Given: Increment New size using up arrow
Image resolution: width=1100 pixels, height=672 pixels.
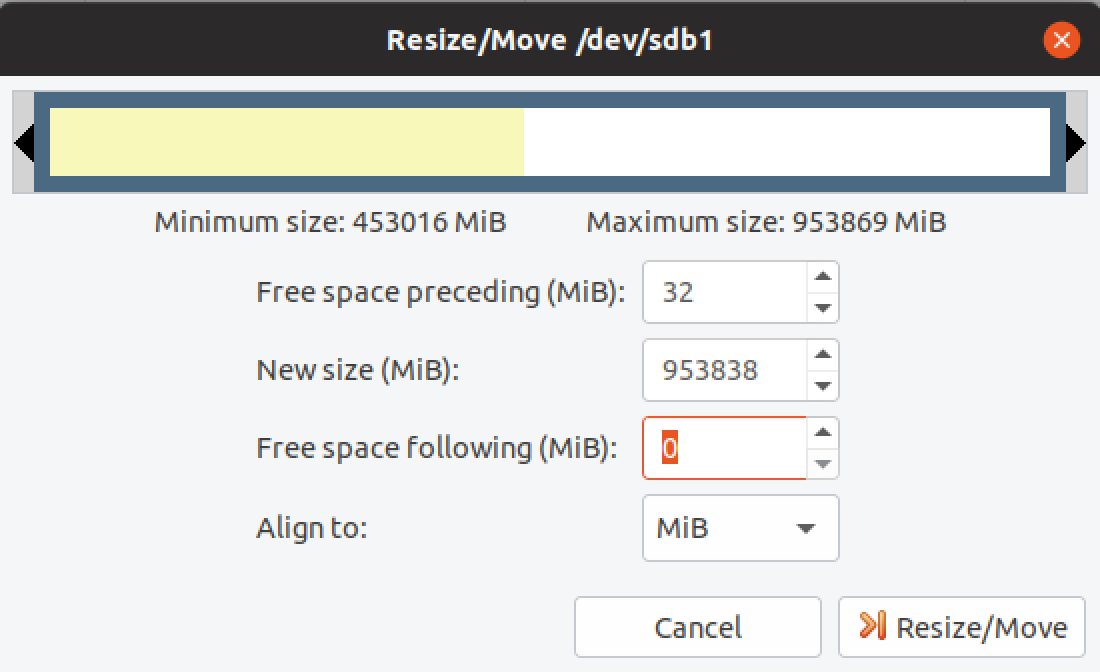Looking at the screenshot, I should click(822, 354).
